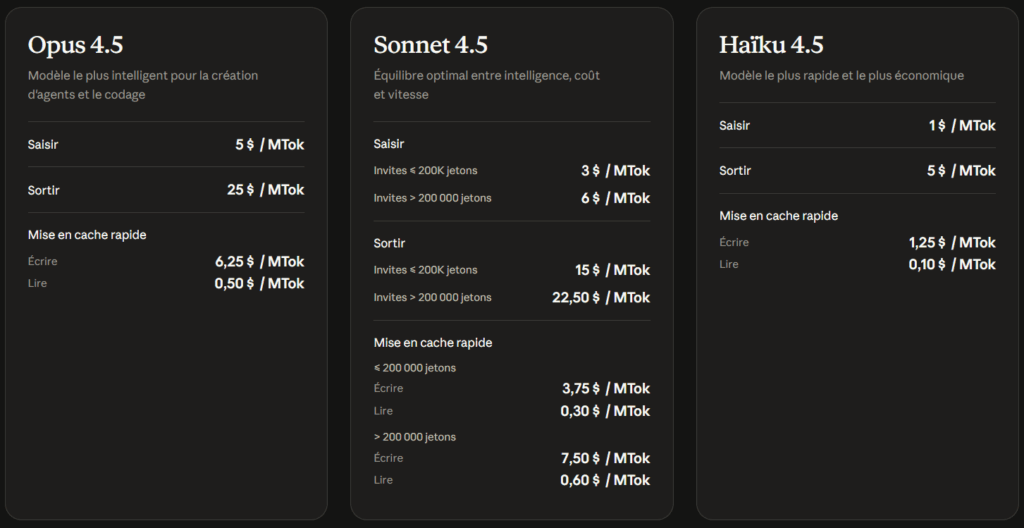Select the 'Invites > 200 000 jetons' row priced 6 $
This screenshot has width=1024, height=528.
coord(432,198)
